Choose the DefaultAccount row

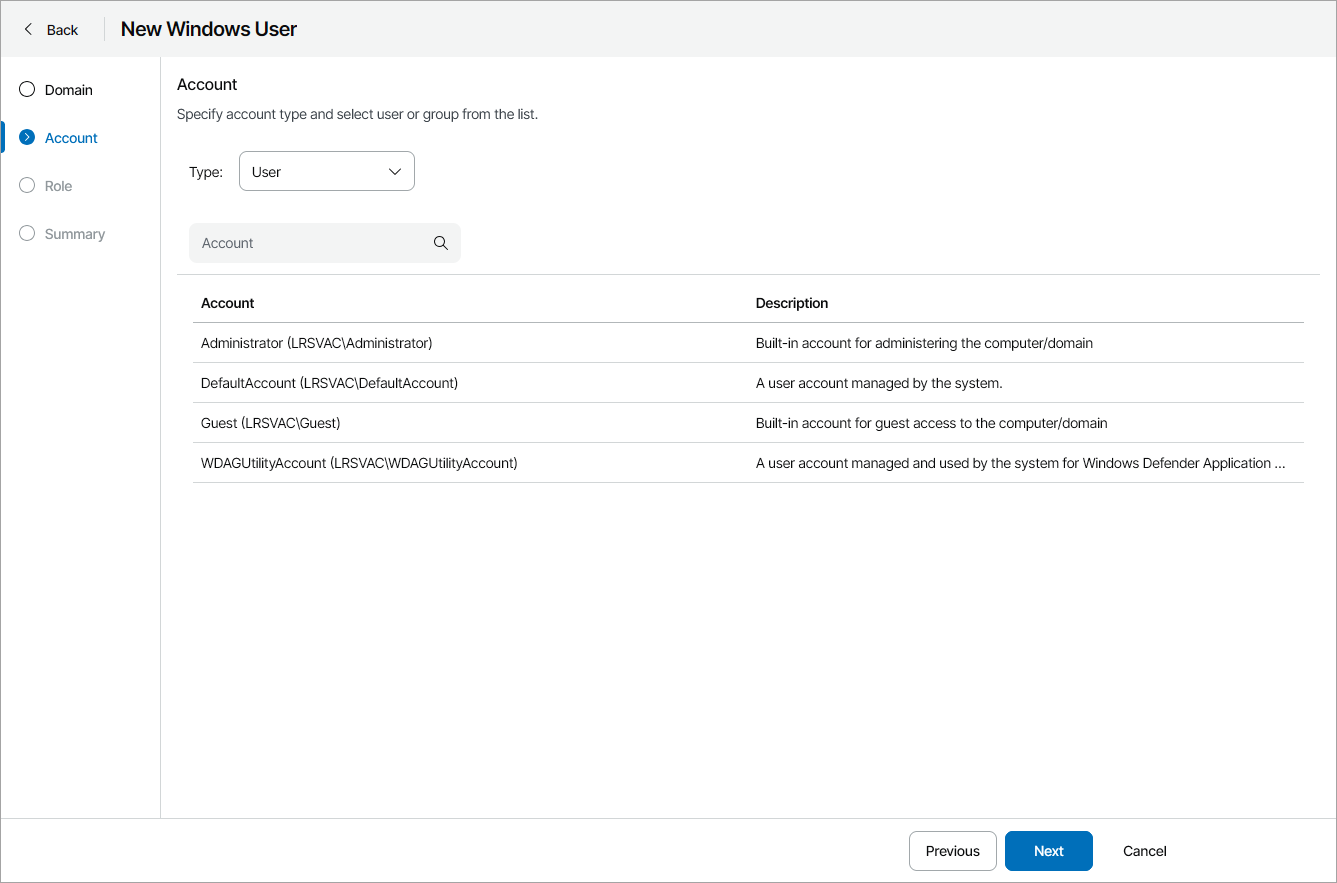click(x=330, y=383)
